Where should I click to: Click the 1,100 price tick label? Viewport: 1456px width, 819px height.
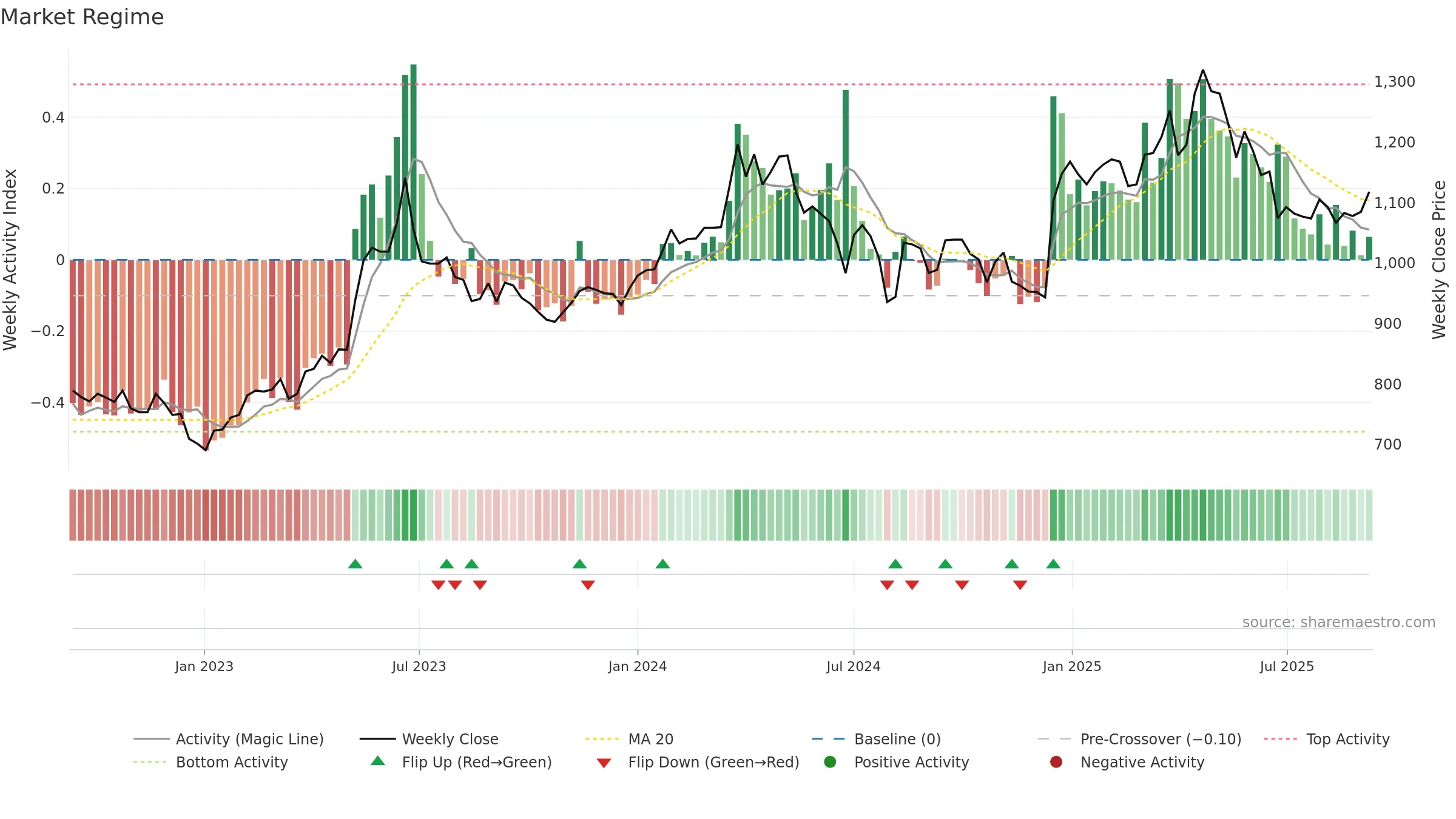[x=1395, y=203]
